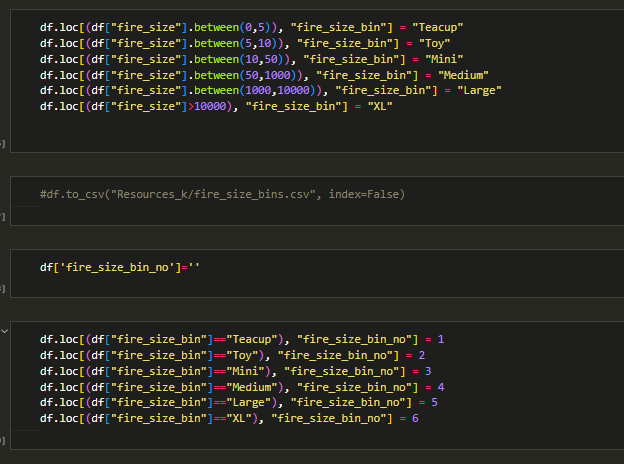Click the line setting fire_size_bin_no = 2
624x464 pixels.
232,355
